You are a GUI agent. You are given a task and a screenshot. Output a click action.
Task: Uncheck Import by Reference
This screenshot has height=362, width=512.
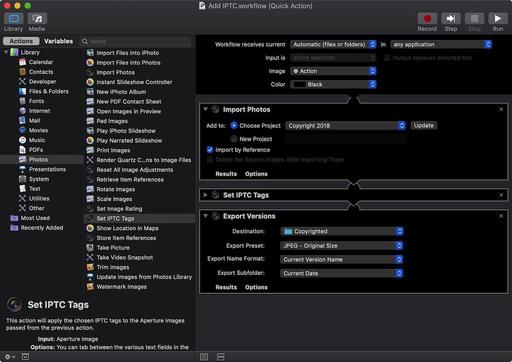coord(210,150)
